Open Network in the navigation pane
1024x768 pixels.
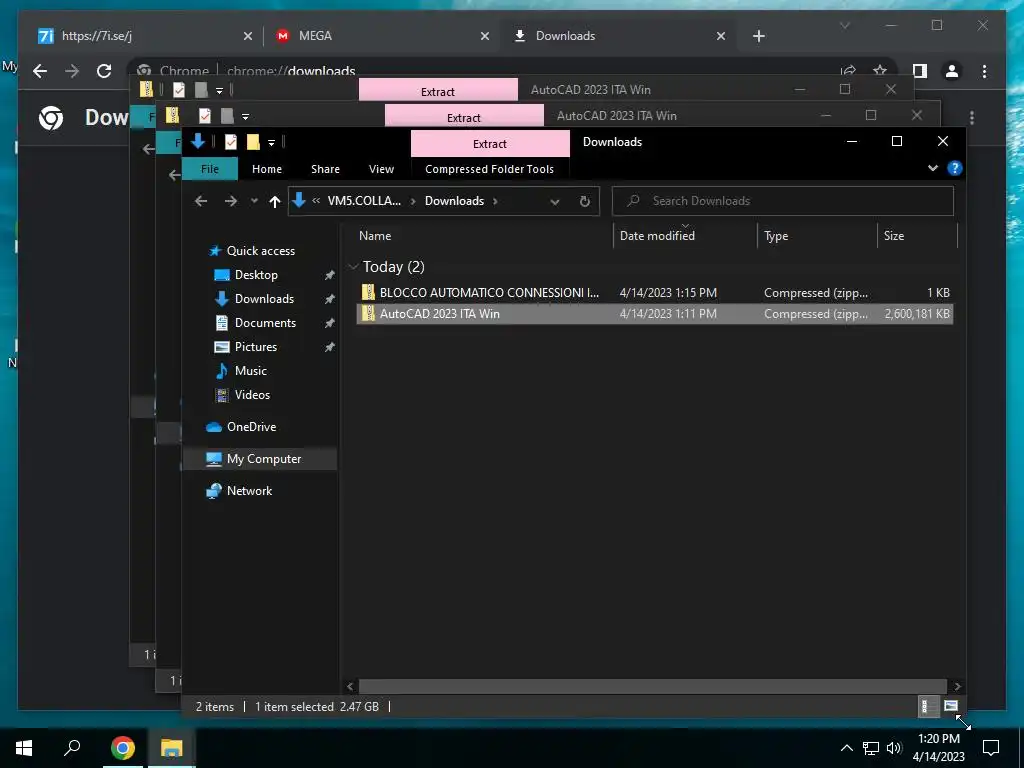(249, 490)
